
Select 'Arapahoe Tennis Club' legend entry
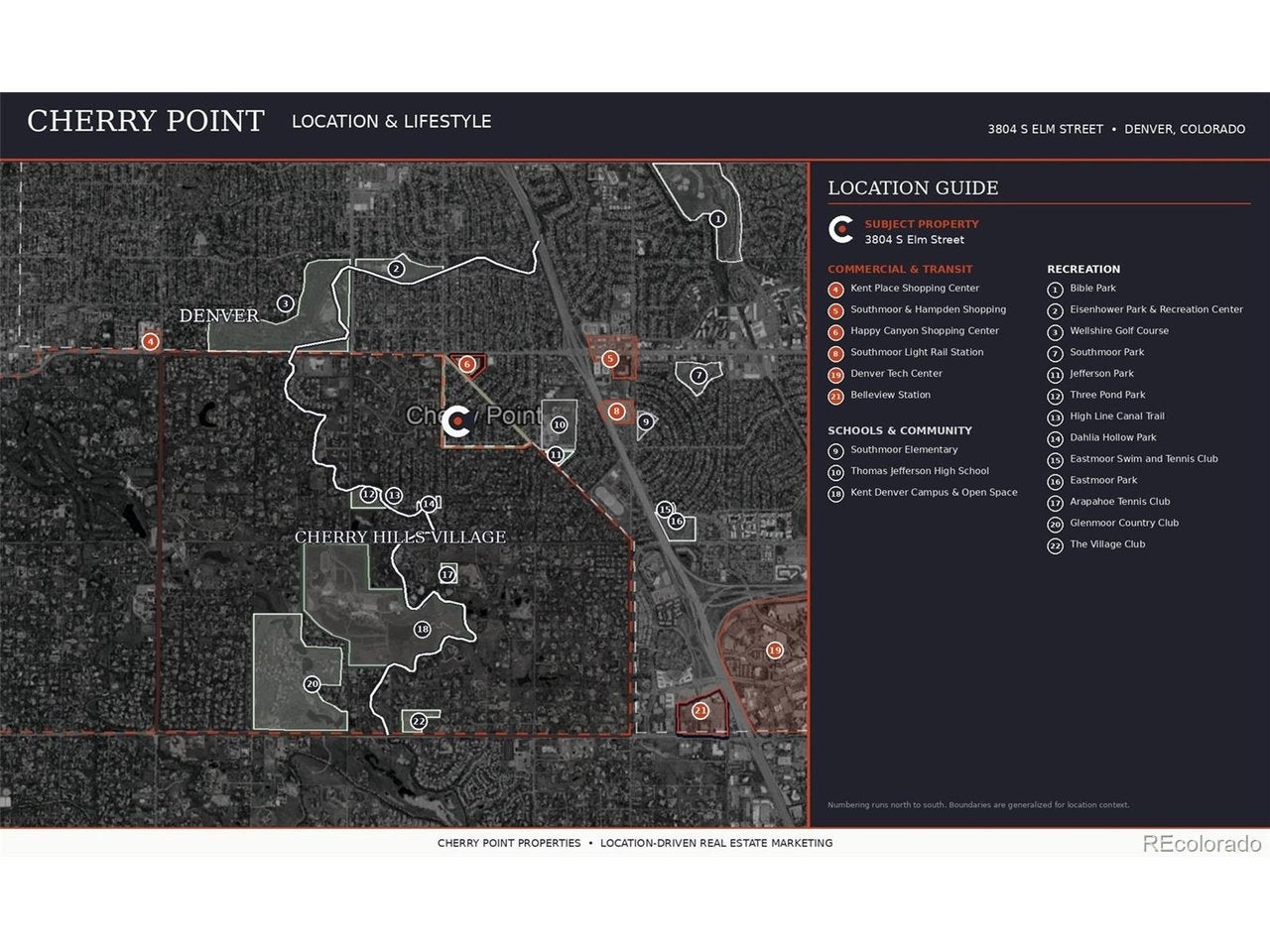(1120, 502)
